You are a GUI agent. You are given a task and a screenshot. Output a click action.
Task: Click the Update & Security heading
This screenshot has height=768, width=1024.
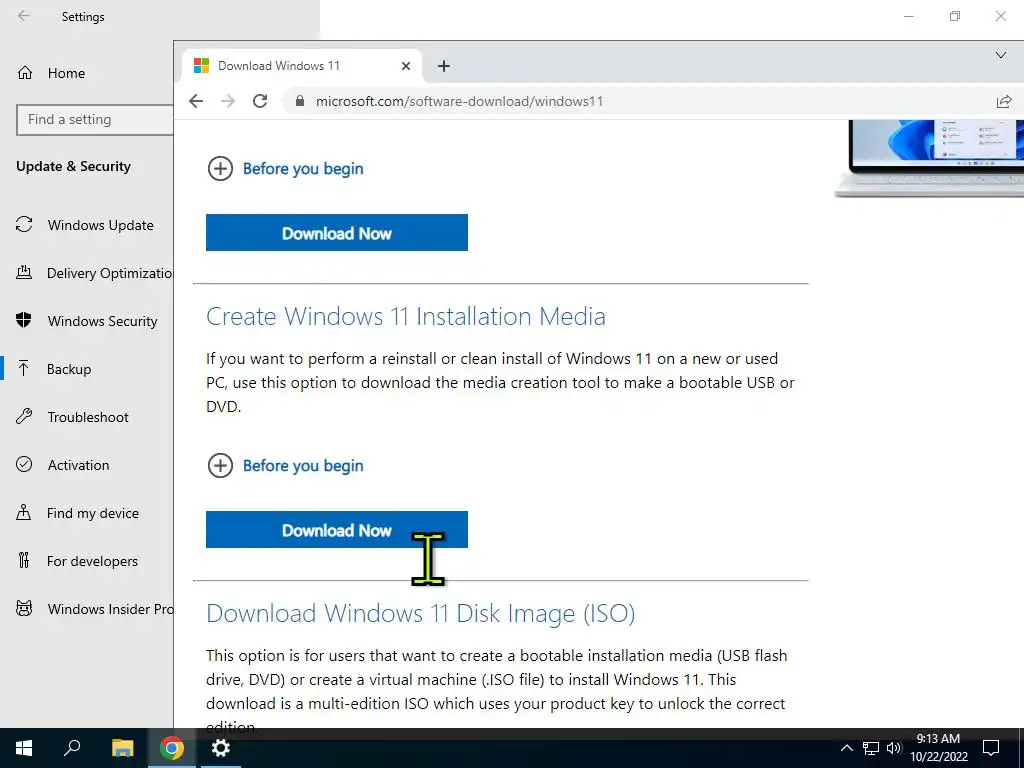coord(73,167)
